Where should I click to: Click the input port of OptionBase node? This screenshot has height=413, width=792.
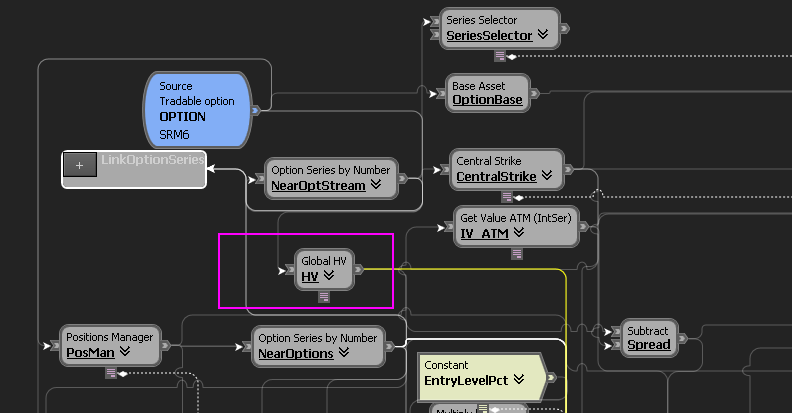tap(441, 94)
